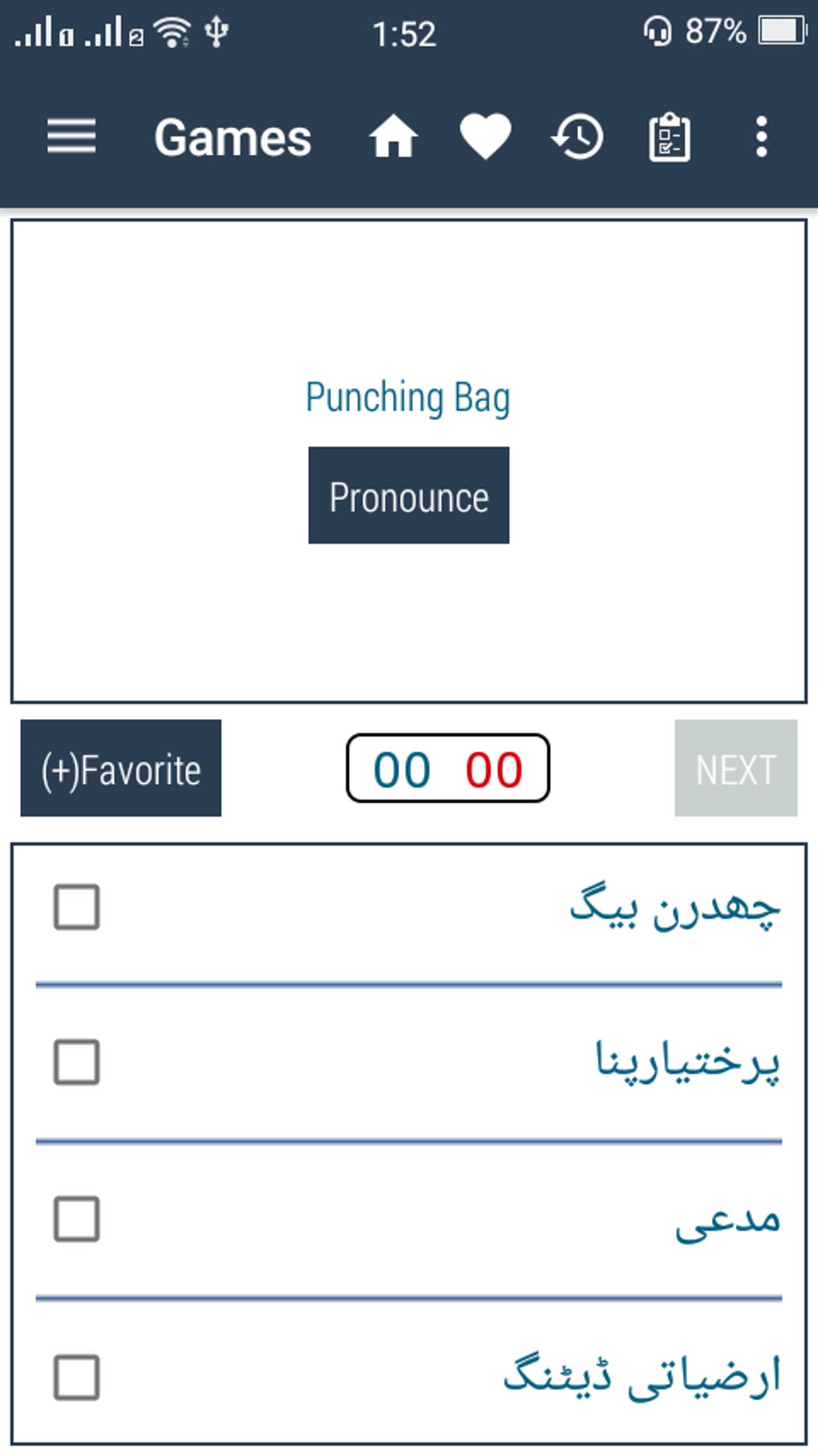Check the مدعی answer checkbox
This screenshot has width=818, height=1456.
point(77,1219)
